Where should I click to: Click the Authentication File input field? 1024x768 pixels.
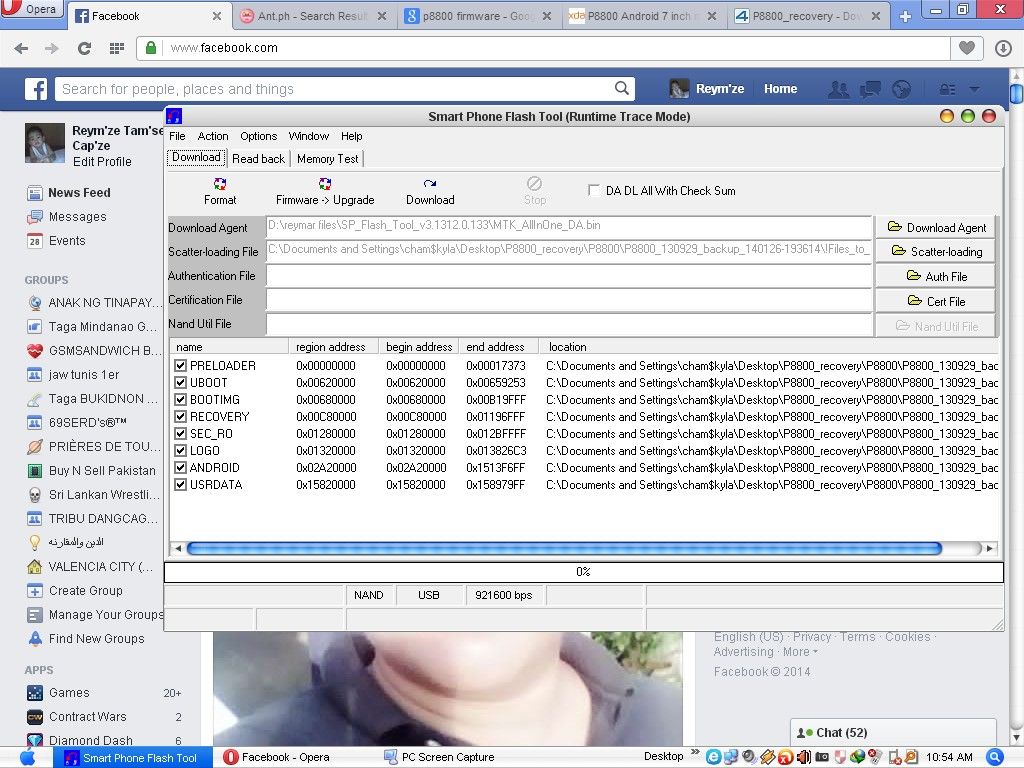click(569, 276)
